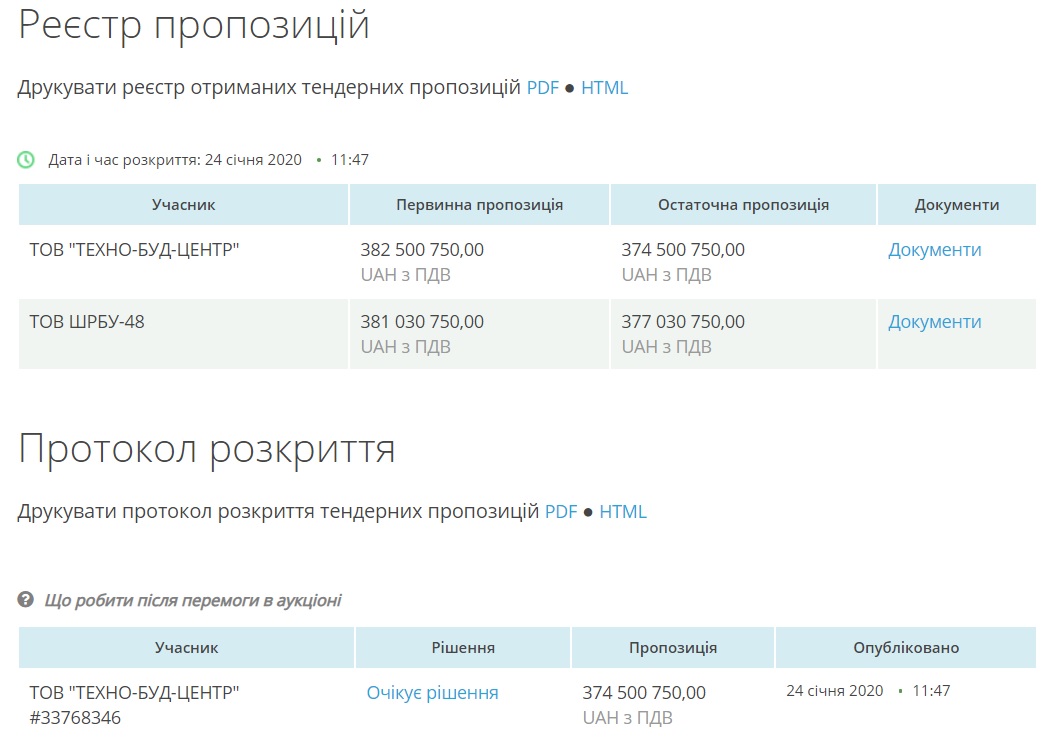Viewport: 1043px width, 755px height.
Task: Click the "Опубліковано" column header
Action: (x=906, y=648)
